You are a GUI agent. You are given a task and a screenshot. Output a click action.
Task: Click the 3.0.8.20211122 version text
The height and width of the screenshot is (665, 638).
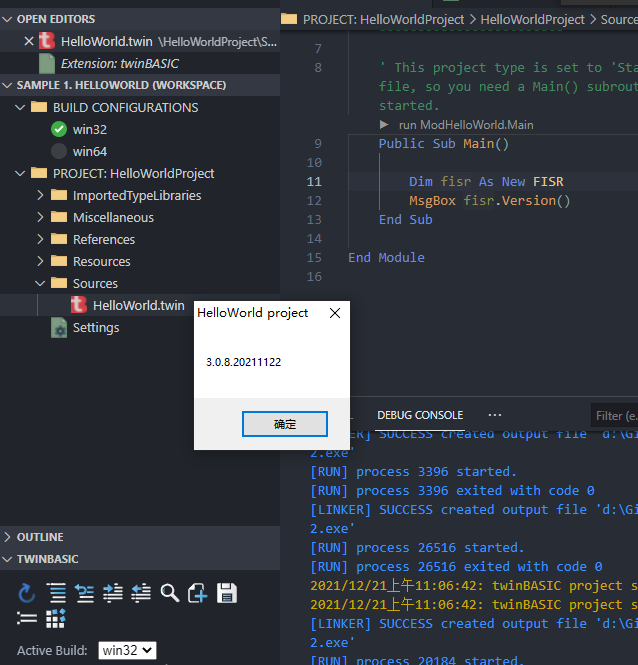tap(243, 362)
